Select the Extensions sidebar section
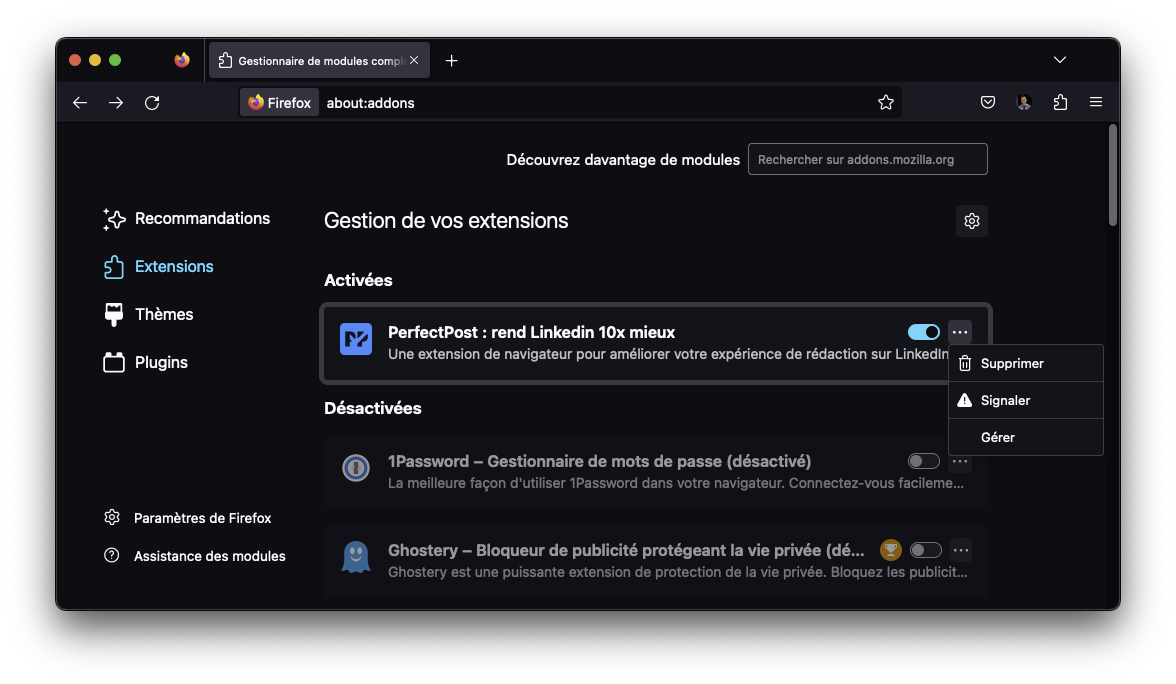The image size is (1176, 684). pyautogui.click(x=158, y=267)
